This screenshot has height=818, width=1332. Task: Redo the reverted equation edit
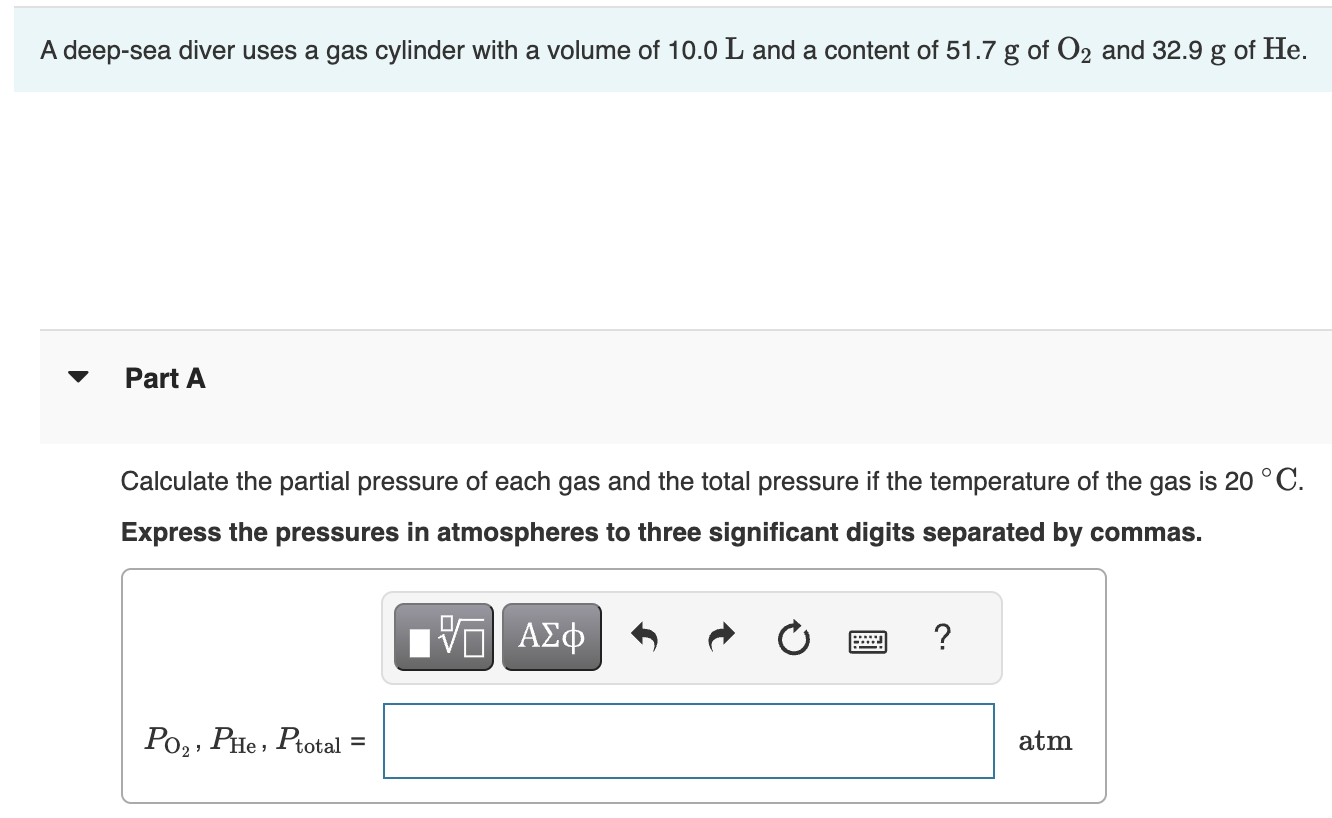tap(719, 637)
